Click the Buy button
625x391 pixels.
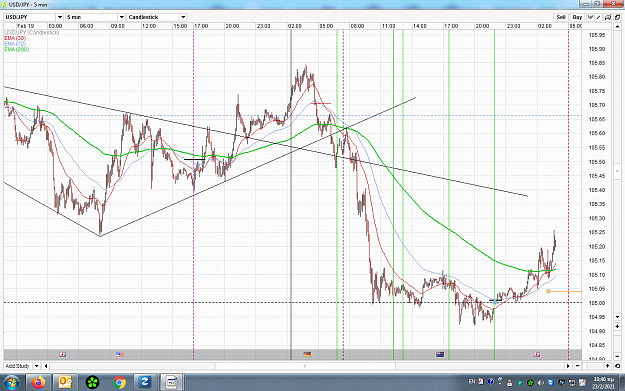pyautogui.click(x=577, y=17)
